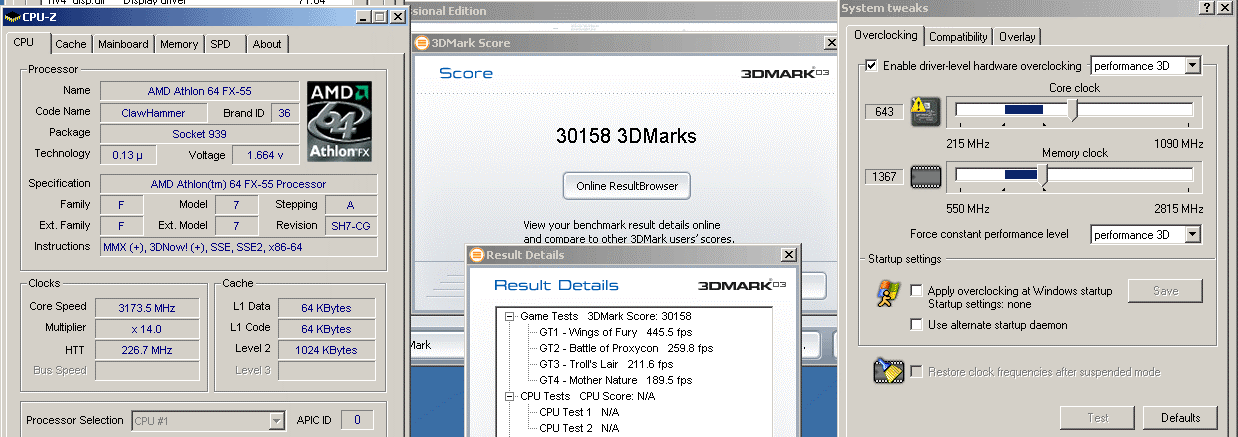The height and width of the screenshot is (437, 1238).
Task: Select CPU Test 2 row
Action: coord(580,428)
